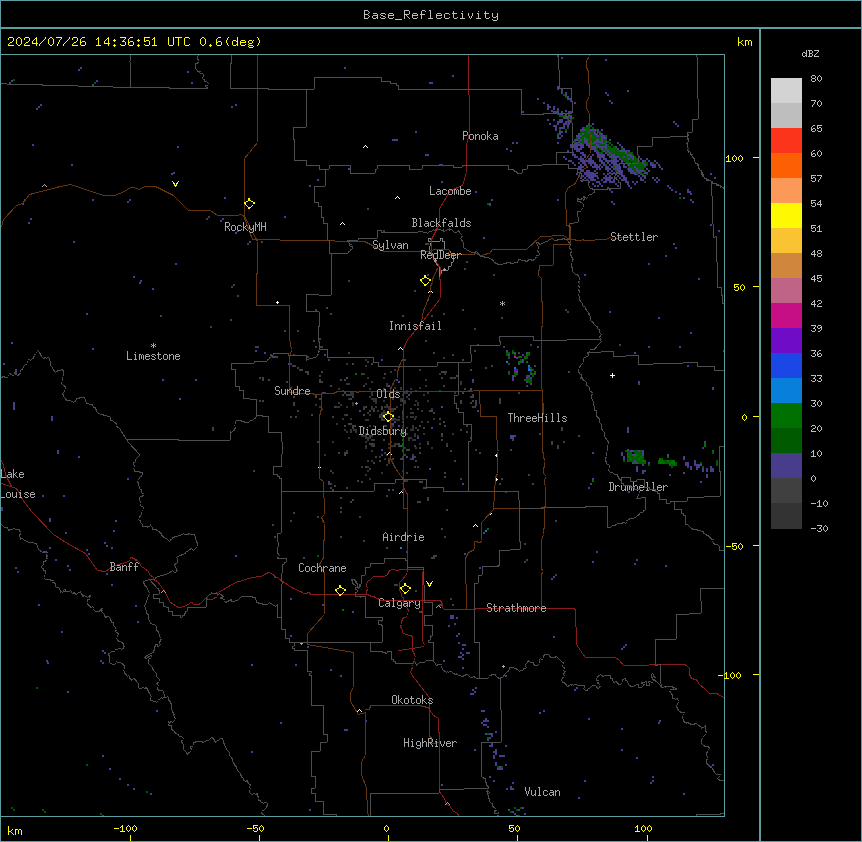Click the Lacombe city label

[x=450, y=191]
